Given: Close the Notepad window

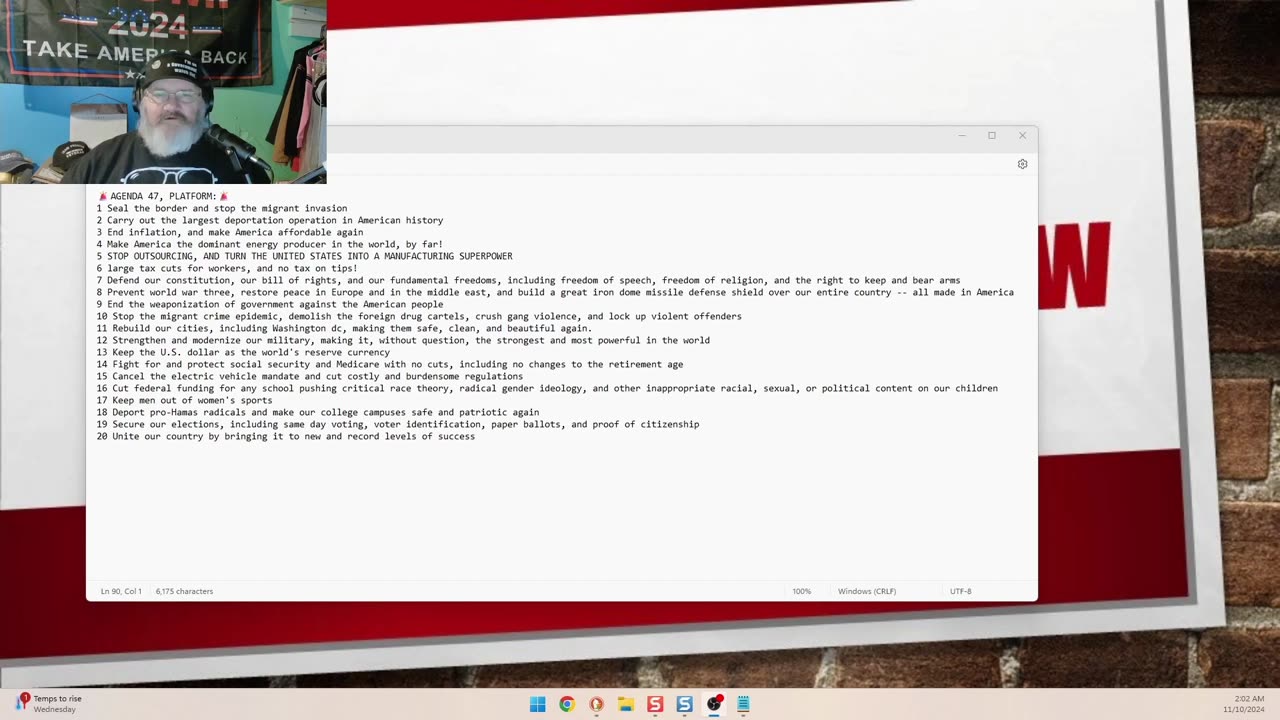Looking at the screenshot, I should click(x=1022, y=135).
